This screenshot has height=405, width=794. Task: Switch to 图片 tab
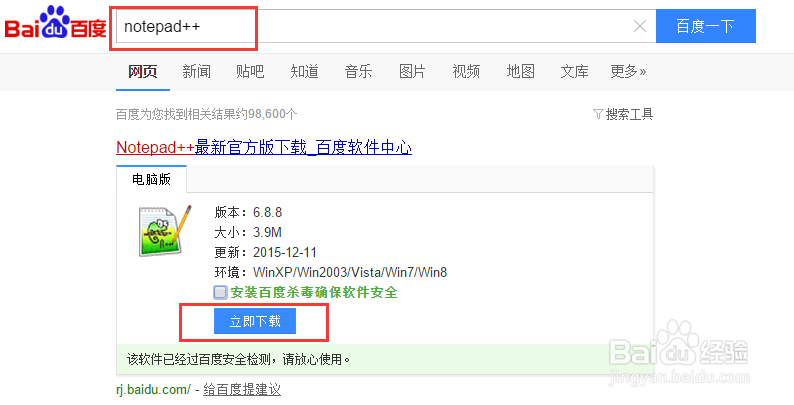click(x=412, y=71)
